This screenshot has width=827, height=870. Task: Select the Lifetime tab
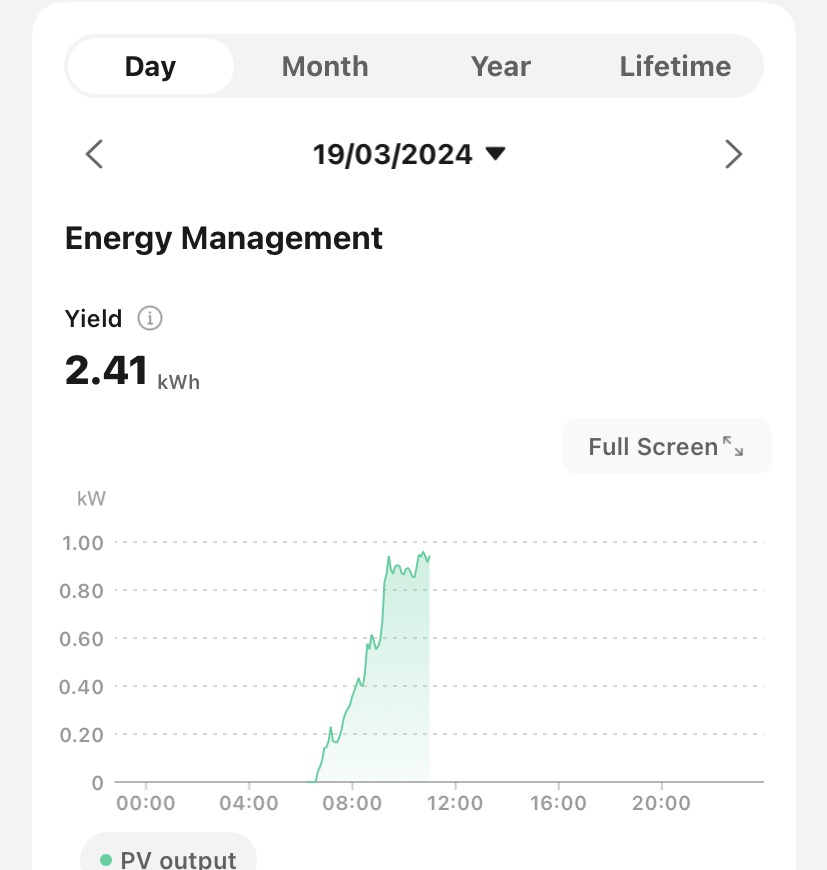click(x=675, y=67)
